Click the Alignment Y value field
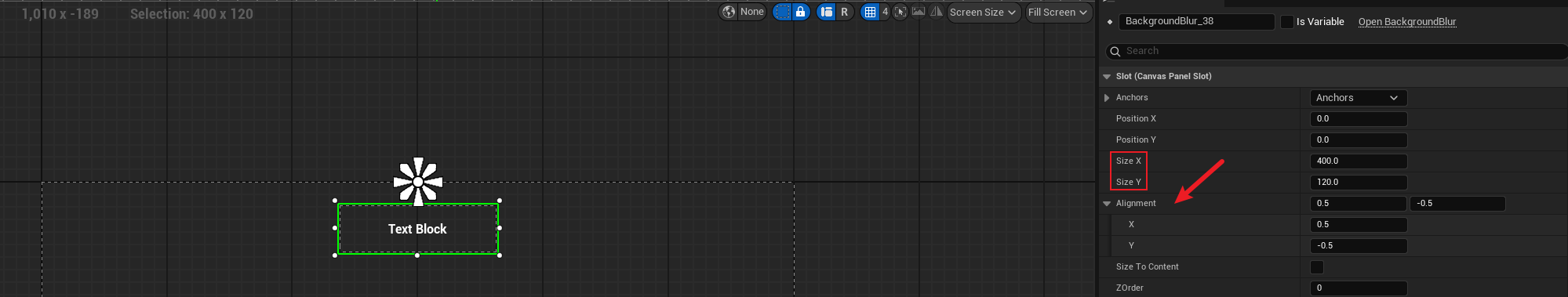 (1359, 246)
